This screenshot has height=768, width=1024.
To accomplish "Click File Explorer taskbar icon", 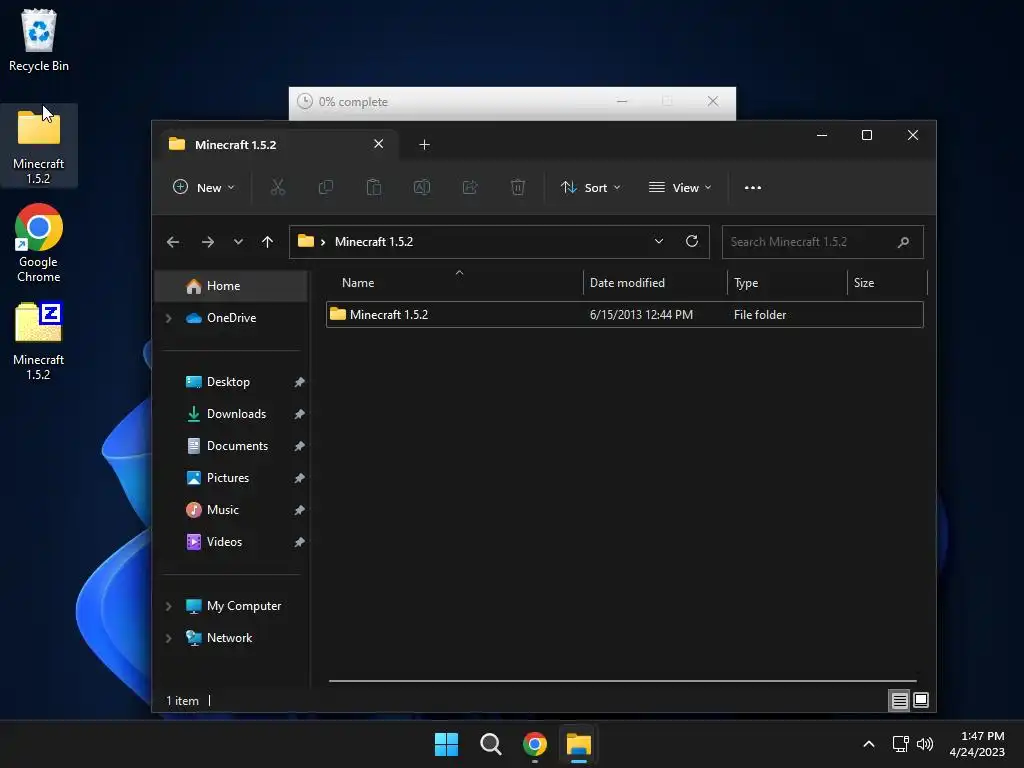I will click(579, 744).
